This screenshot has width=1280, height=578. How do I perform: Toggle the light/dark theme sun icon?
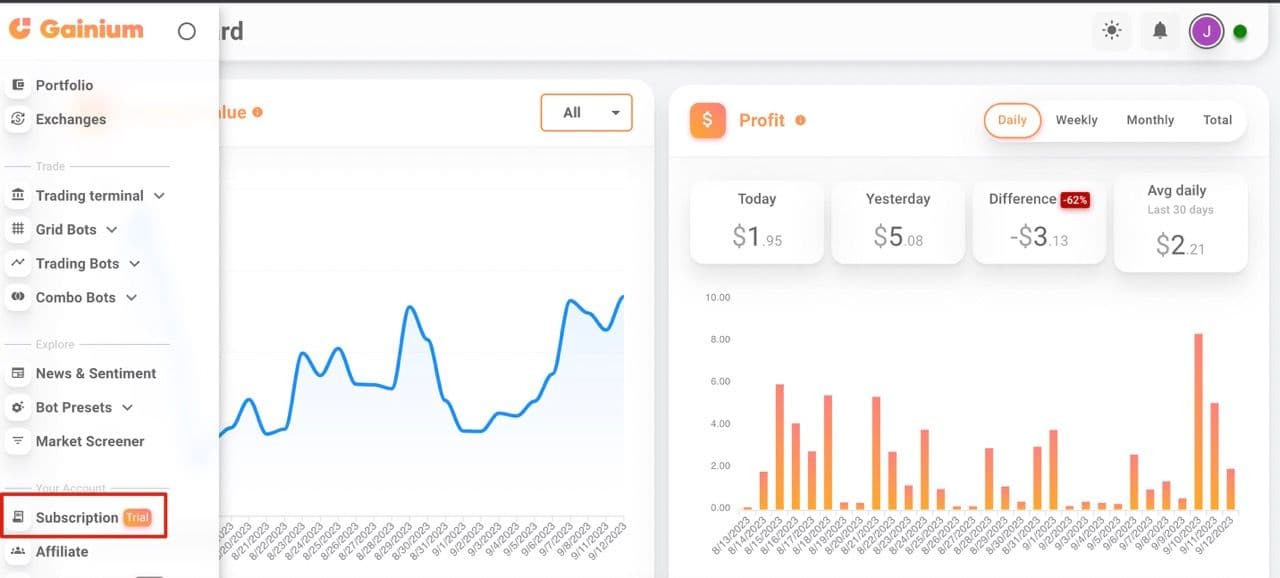[1111, 31]
